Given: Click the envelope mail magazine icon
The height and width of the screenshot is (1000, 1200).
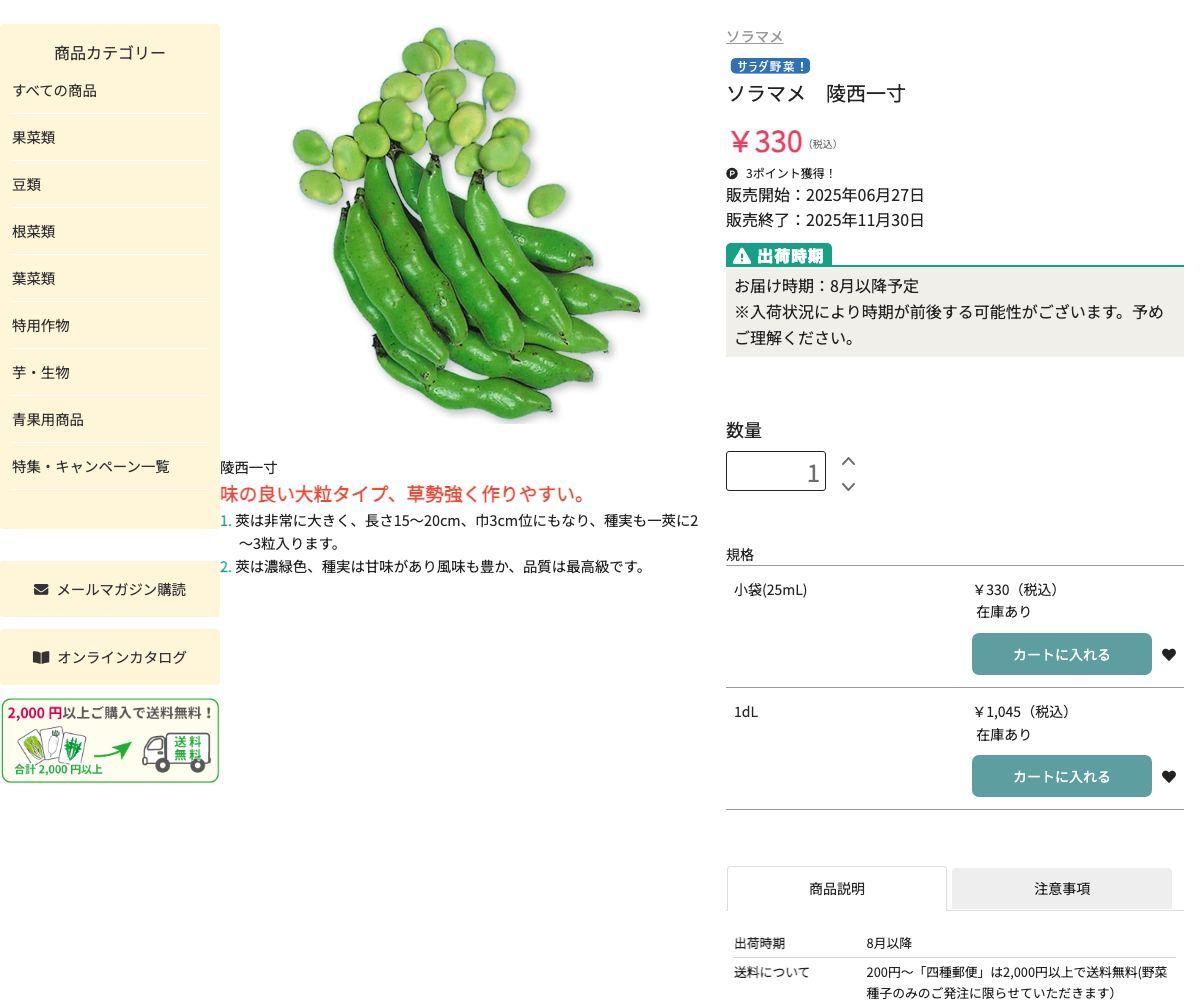Looking at the screenshot, I should pyautogui.click(x=43, y=589).
